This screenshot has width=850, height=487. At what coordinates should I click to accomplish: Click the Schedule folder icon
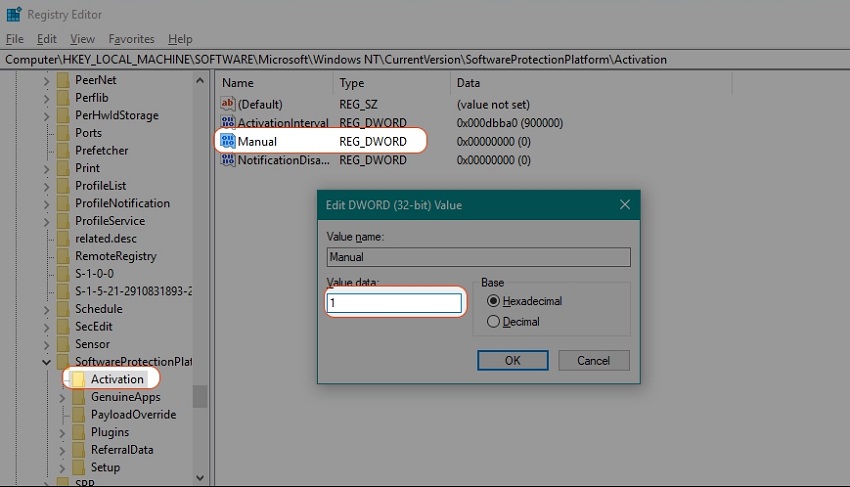(x=63, y=309)
